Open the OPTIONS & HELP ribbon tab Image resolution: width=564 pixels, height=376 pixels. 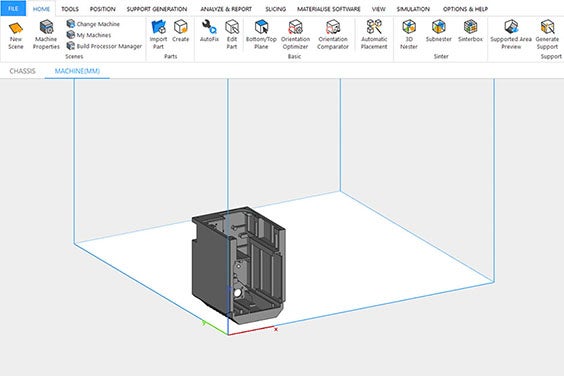tap(465, 9)
